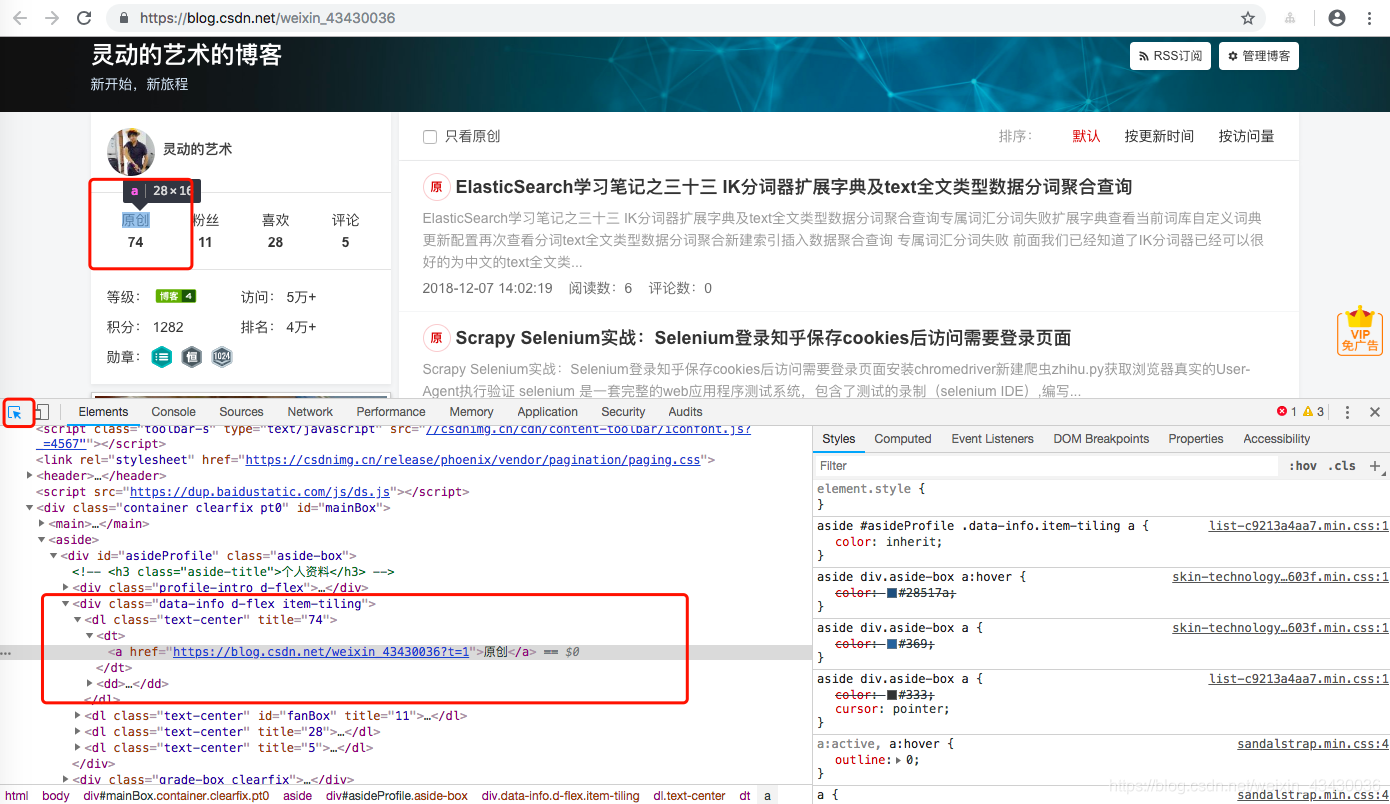The image size is (1390, 804).
Task: Activate DevTools inspect element picker
Action: pos(16,412)
